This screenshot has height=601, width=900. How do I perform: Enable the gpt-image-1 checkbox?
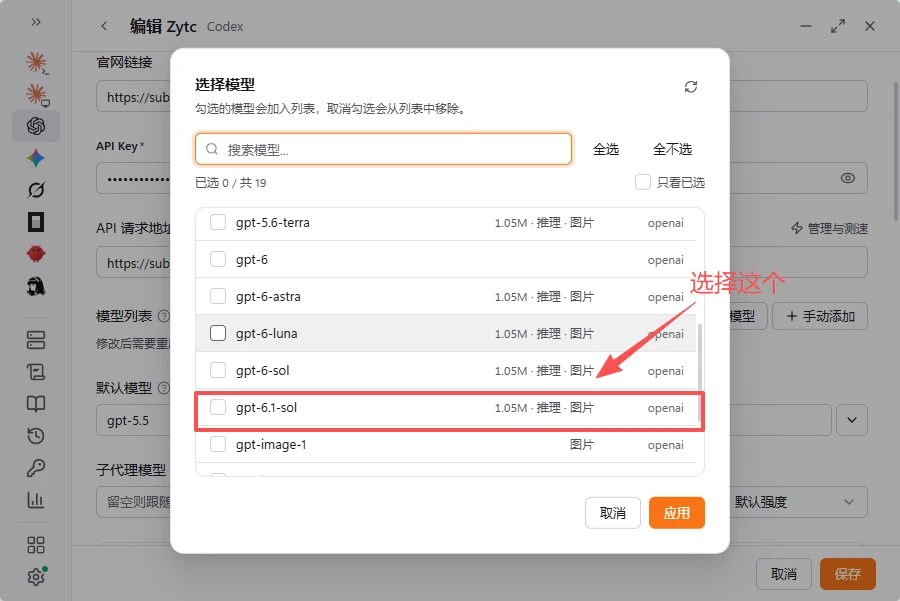[218, 444]
